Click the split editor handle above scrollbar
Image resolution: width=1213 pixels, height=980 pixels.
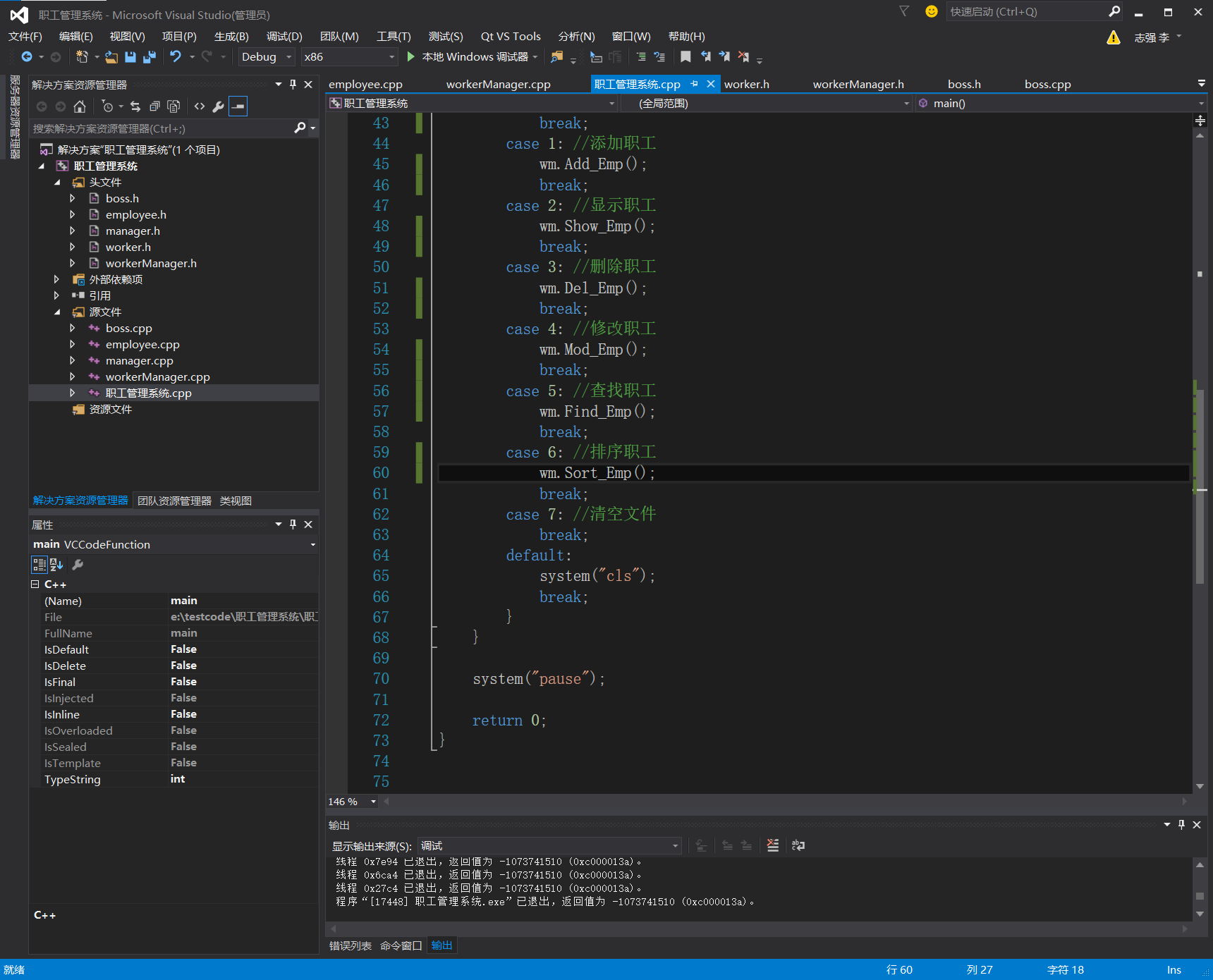point(1200,121)
